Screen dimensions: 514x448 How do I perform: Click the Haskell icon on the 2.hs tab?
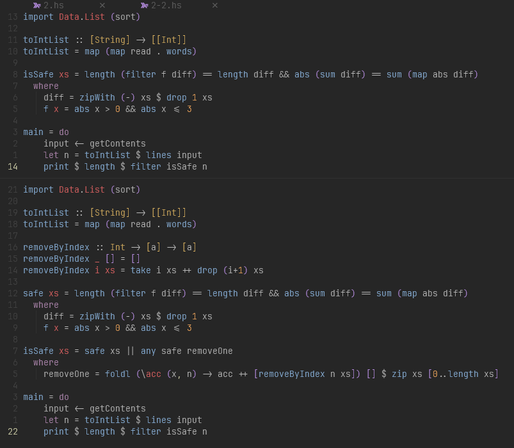37,5
